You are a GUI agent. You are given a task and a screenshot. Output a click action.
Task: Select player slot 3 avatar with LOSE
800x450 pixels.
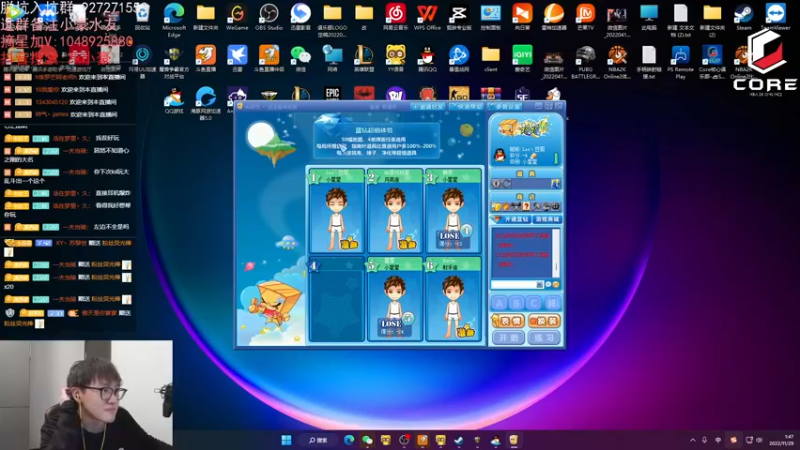click(x=453, y=211)
